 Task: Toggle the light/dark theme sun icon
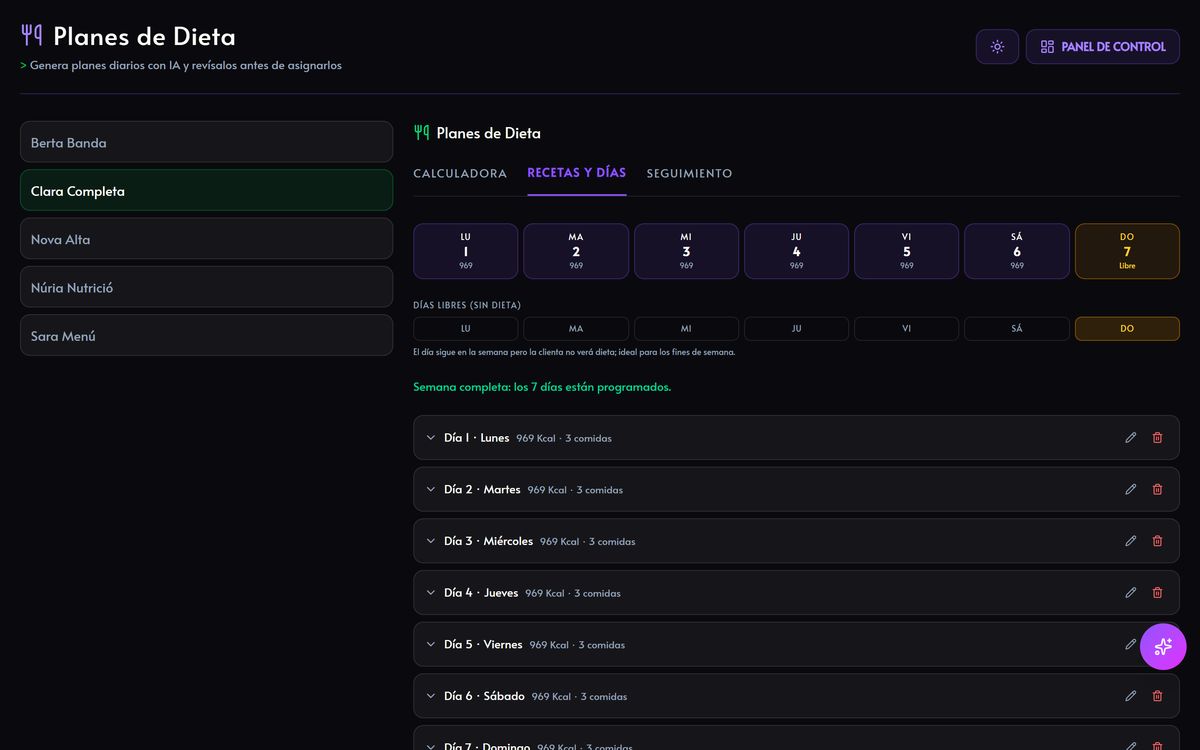997,47
